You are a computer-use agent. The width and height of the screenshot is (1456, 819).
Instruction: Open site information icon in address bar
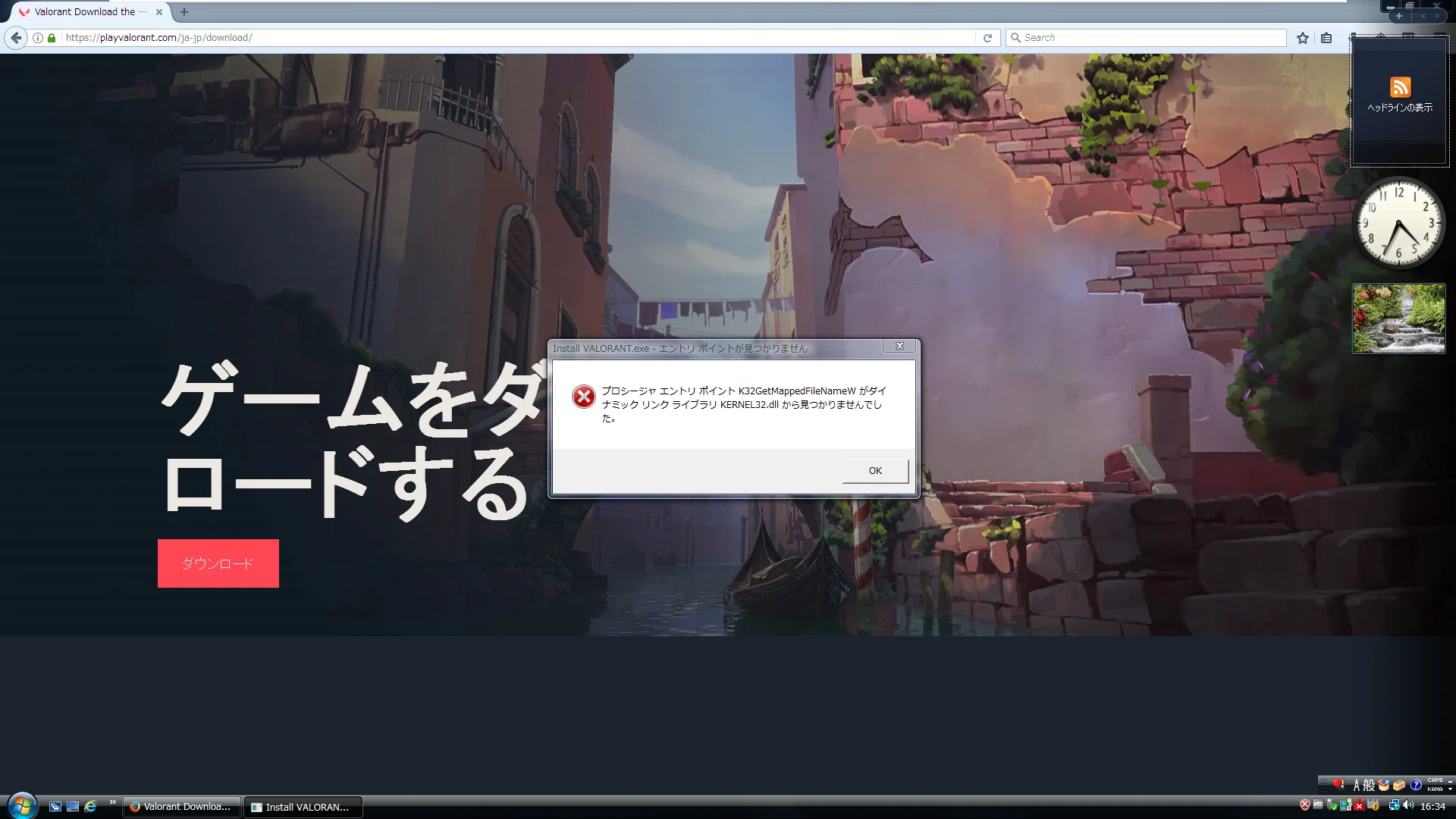click(x=37, y=37)
